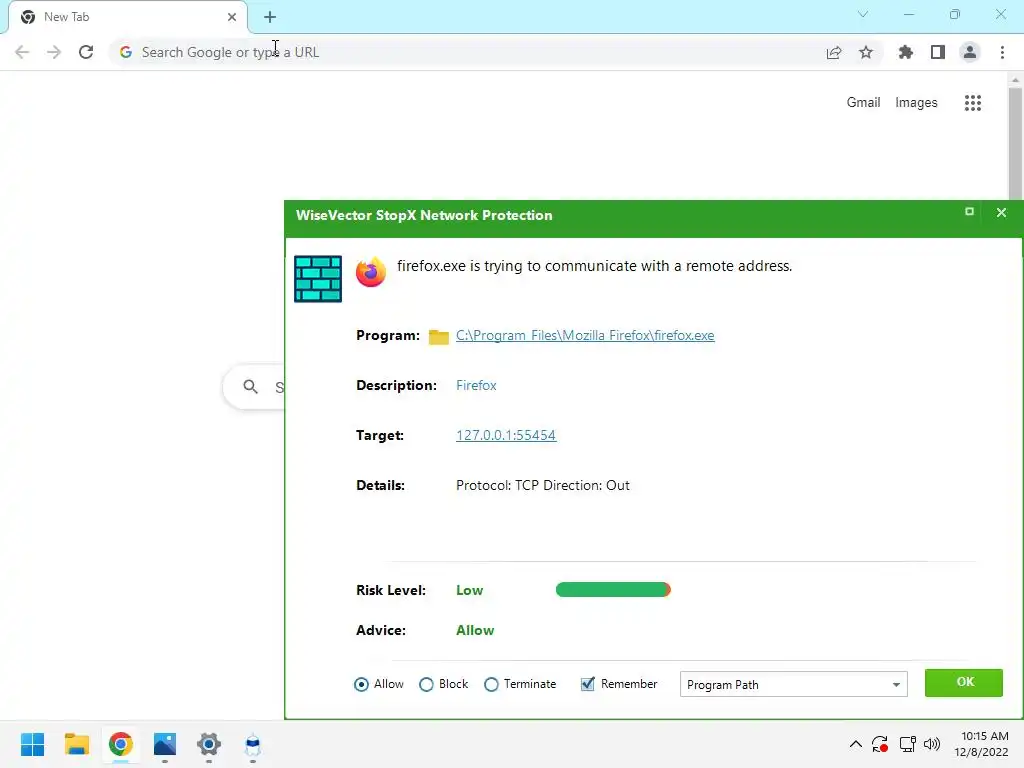Click the Chrome forward arrow
Image resolution: width=1024 pixels, height=768 pixels.
(54, 52)
